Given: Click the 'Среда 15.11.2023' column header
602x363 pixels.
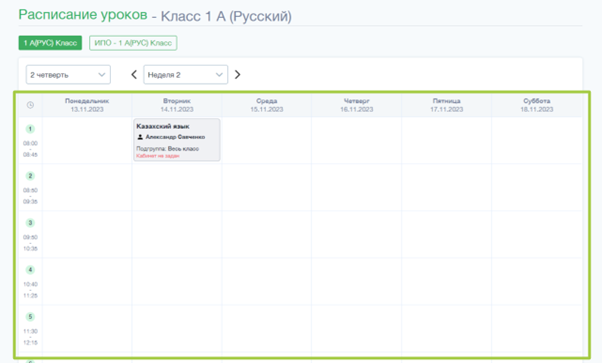Looking at the screenshot, I should (267, 105).
